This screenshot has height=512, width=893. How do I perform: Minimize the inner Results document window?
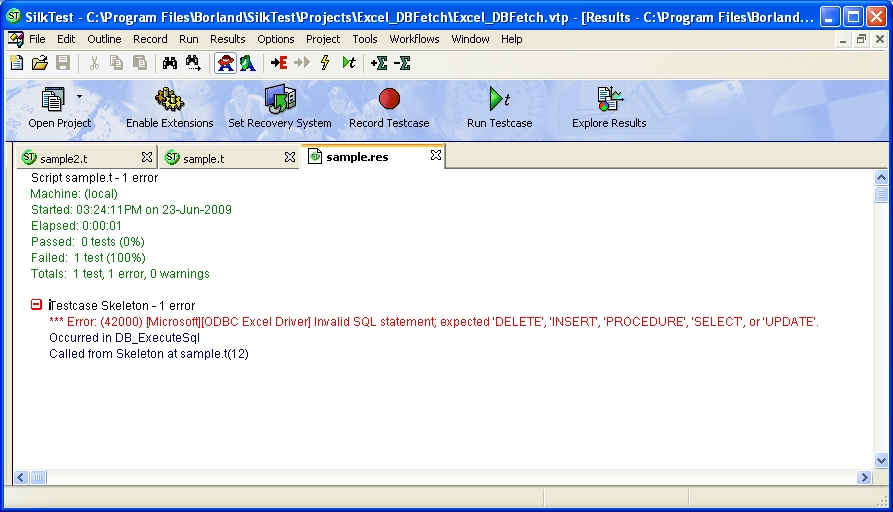coord(842,39)
